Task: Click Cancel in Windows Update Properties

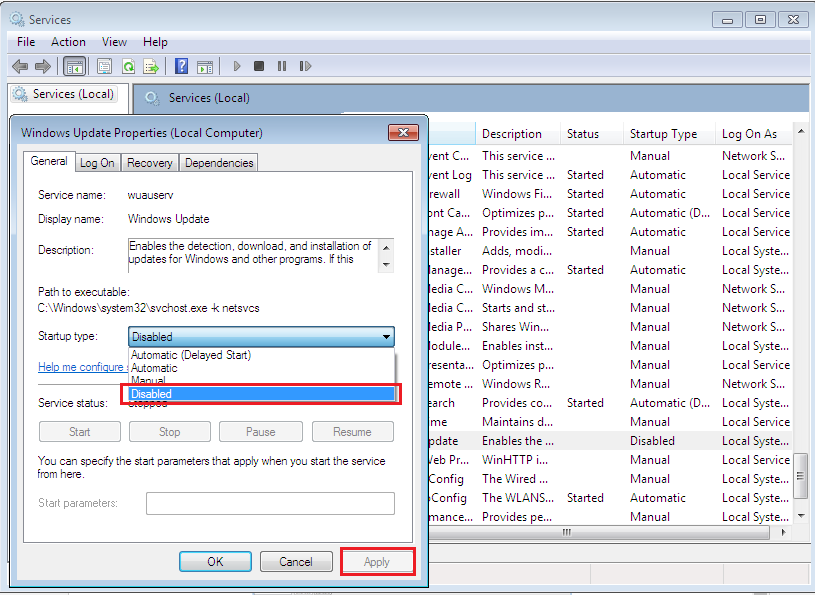Action: coord(296,562)
